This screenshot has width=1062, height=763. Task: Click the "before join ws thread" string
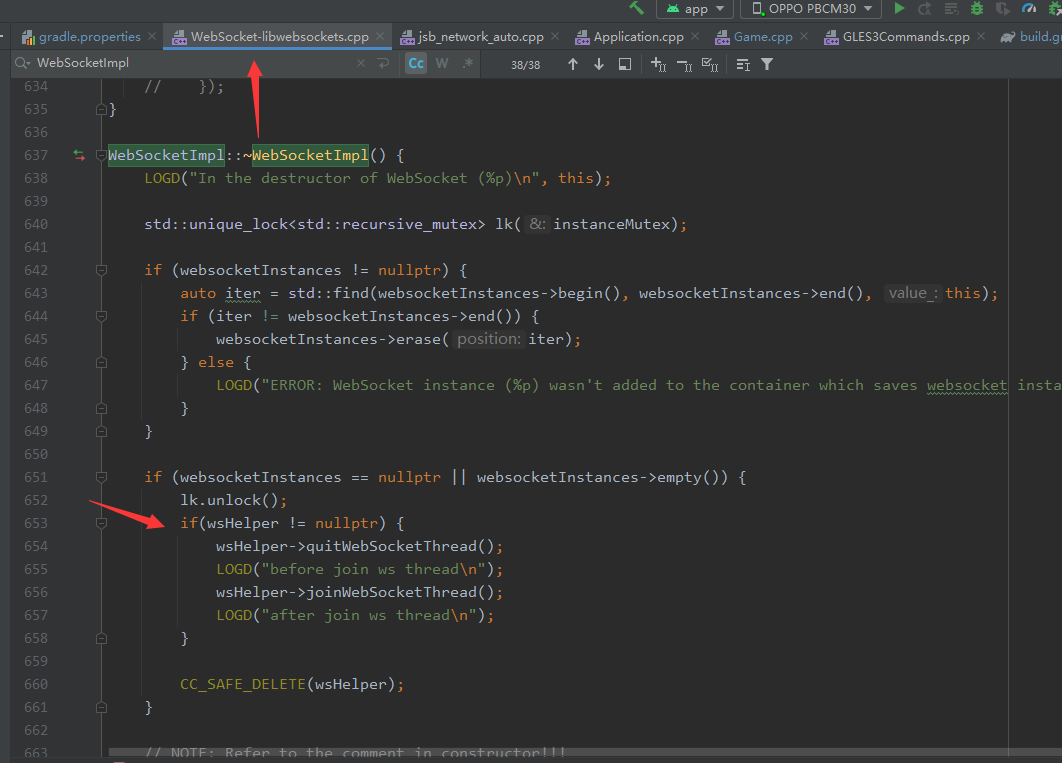[373, 569]
